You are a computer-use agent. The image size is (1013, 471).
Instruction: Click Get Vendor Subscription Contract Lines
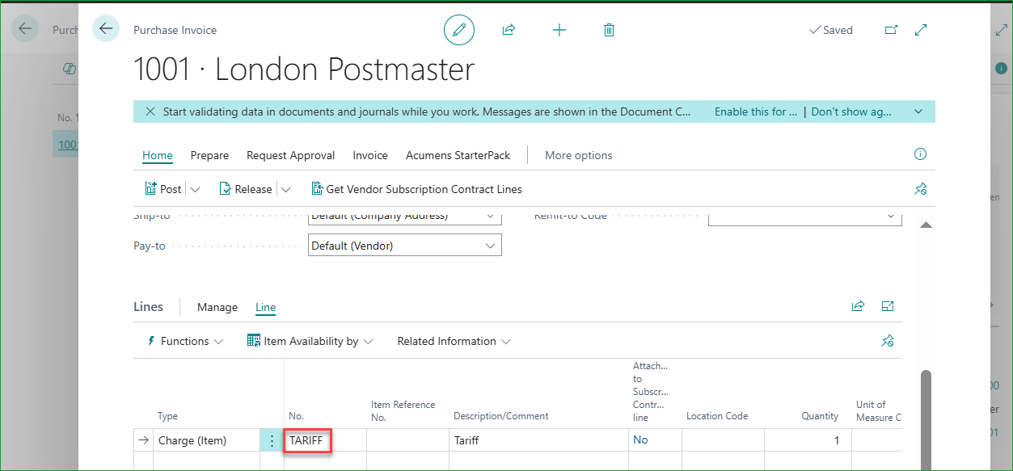coord(417,189)
